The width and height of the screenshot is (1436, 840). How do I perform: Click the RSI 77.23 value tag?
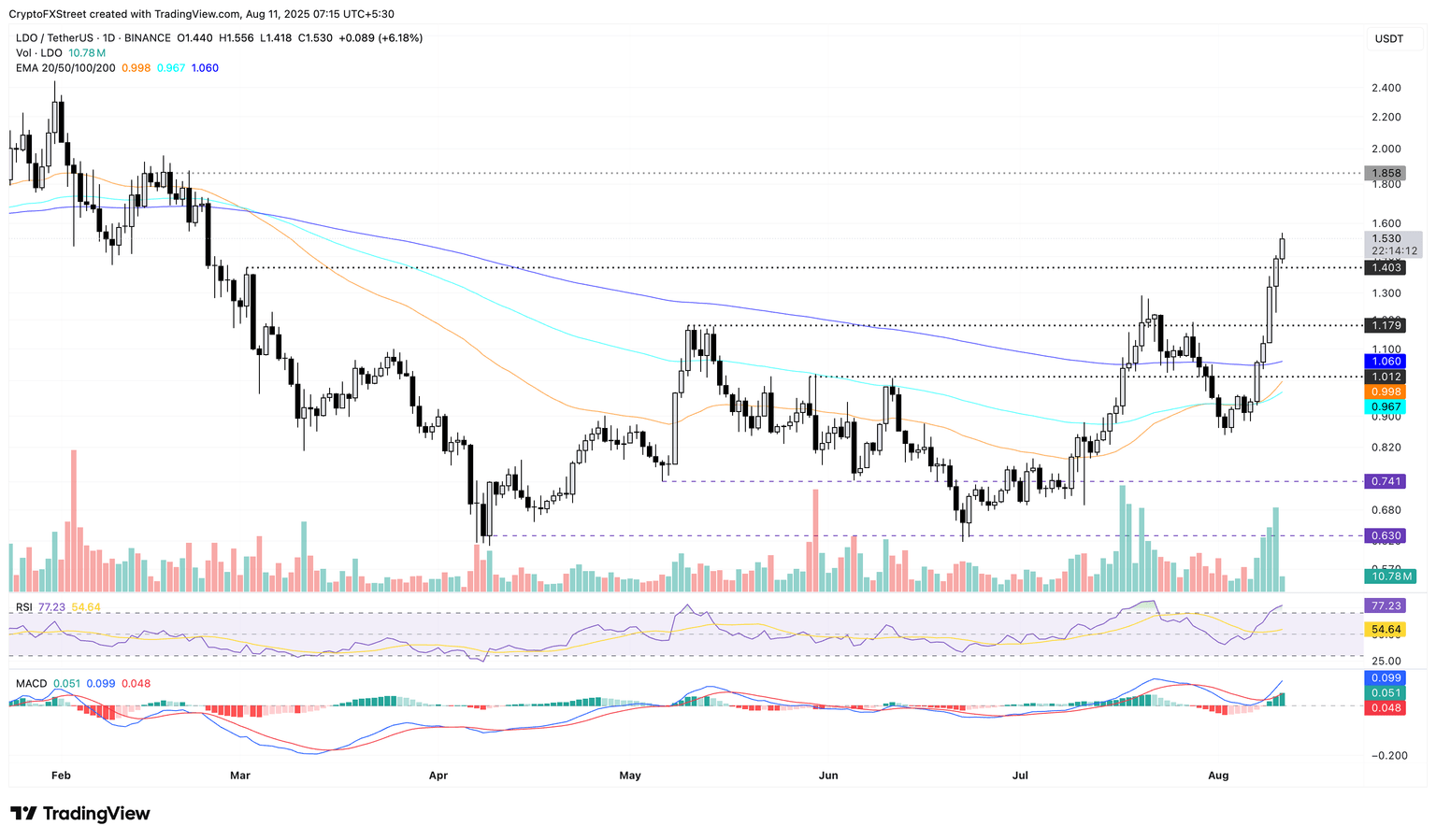(x=1386, y=606)
